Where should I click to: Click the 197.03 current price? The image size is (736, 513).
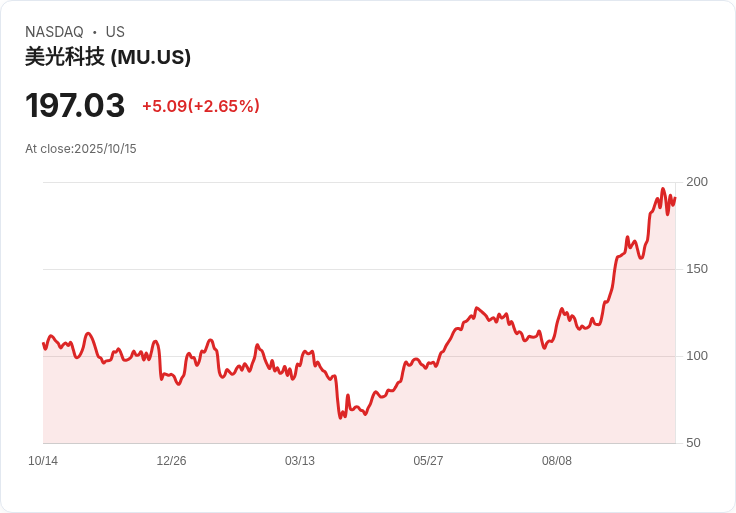75,105
